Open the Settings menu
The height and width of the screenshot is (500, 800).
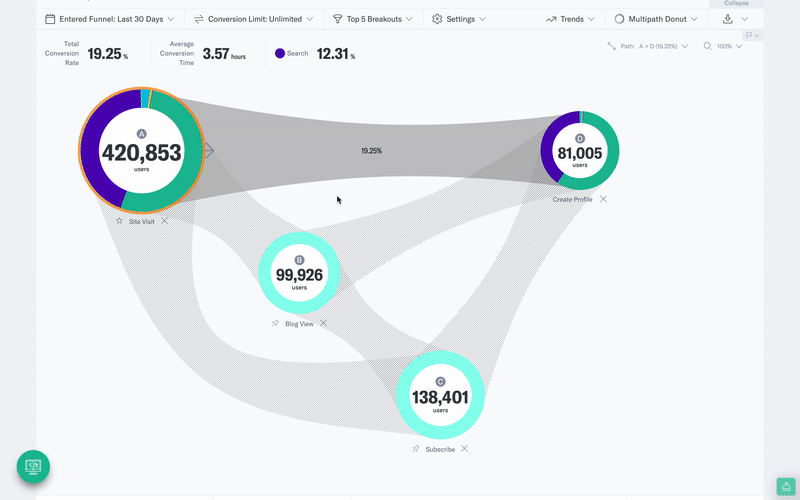[459, 19]
